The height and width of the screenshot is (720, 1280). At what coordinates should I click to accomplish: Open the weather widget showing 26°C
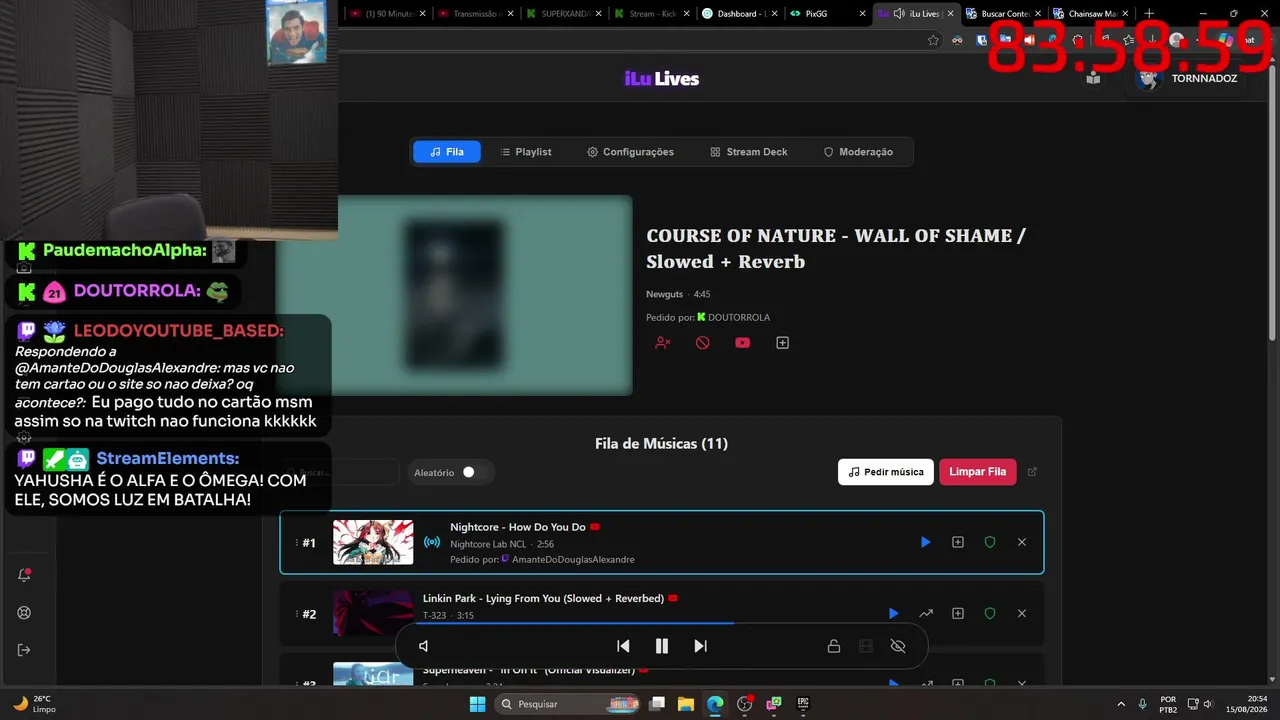(36, 704)
